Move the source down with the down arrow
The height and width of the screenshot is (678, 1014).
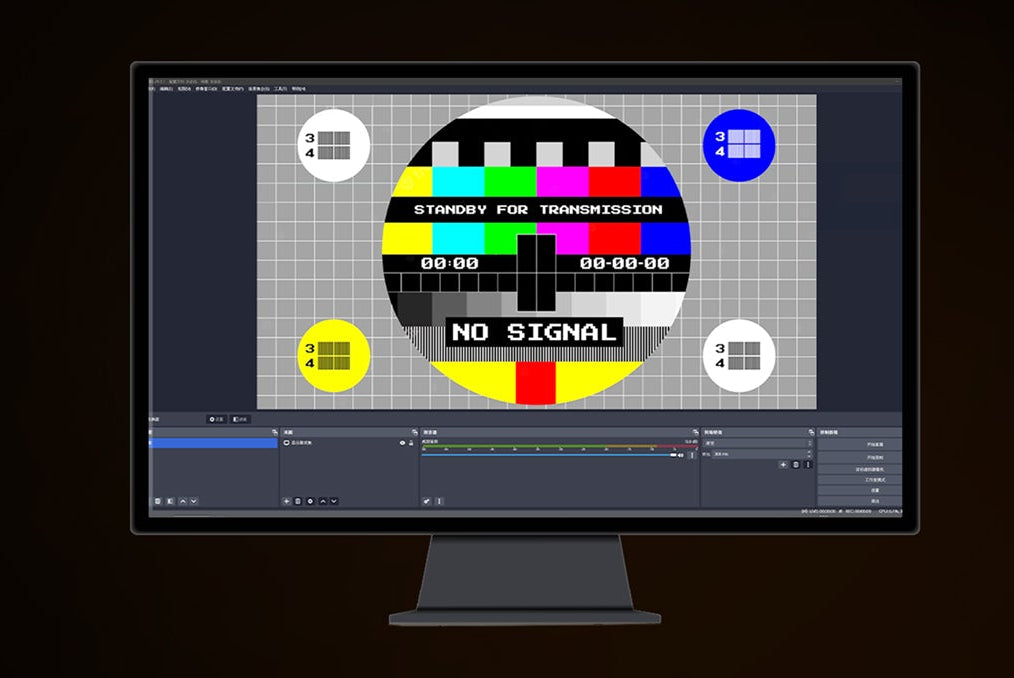click(333, 501)
